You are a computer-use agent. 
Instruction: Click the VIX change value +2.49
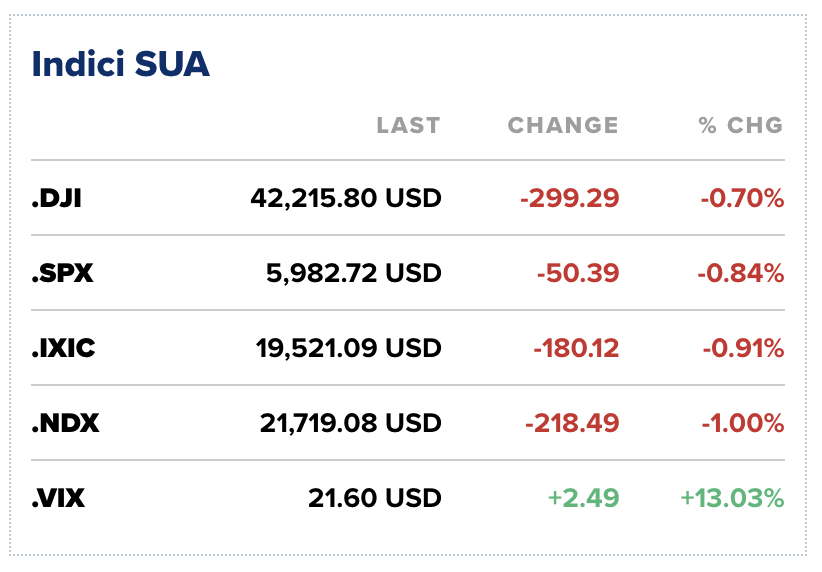(582, 498)
